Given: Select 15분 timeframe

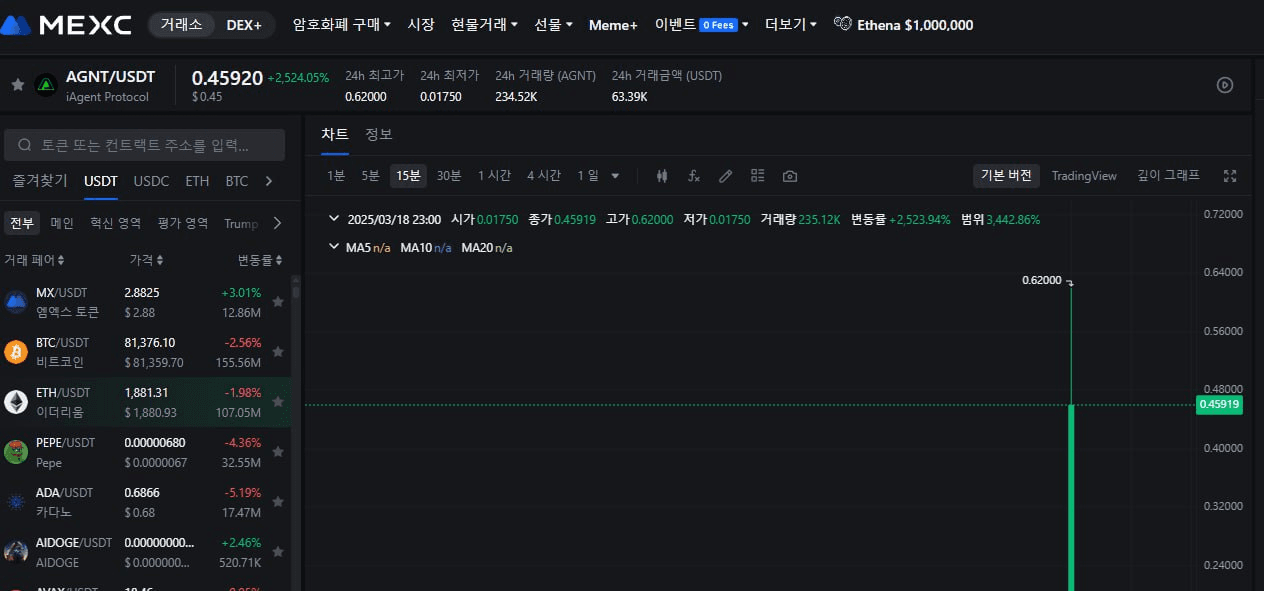Looking at the screenshot, I should pos(408,176).
